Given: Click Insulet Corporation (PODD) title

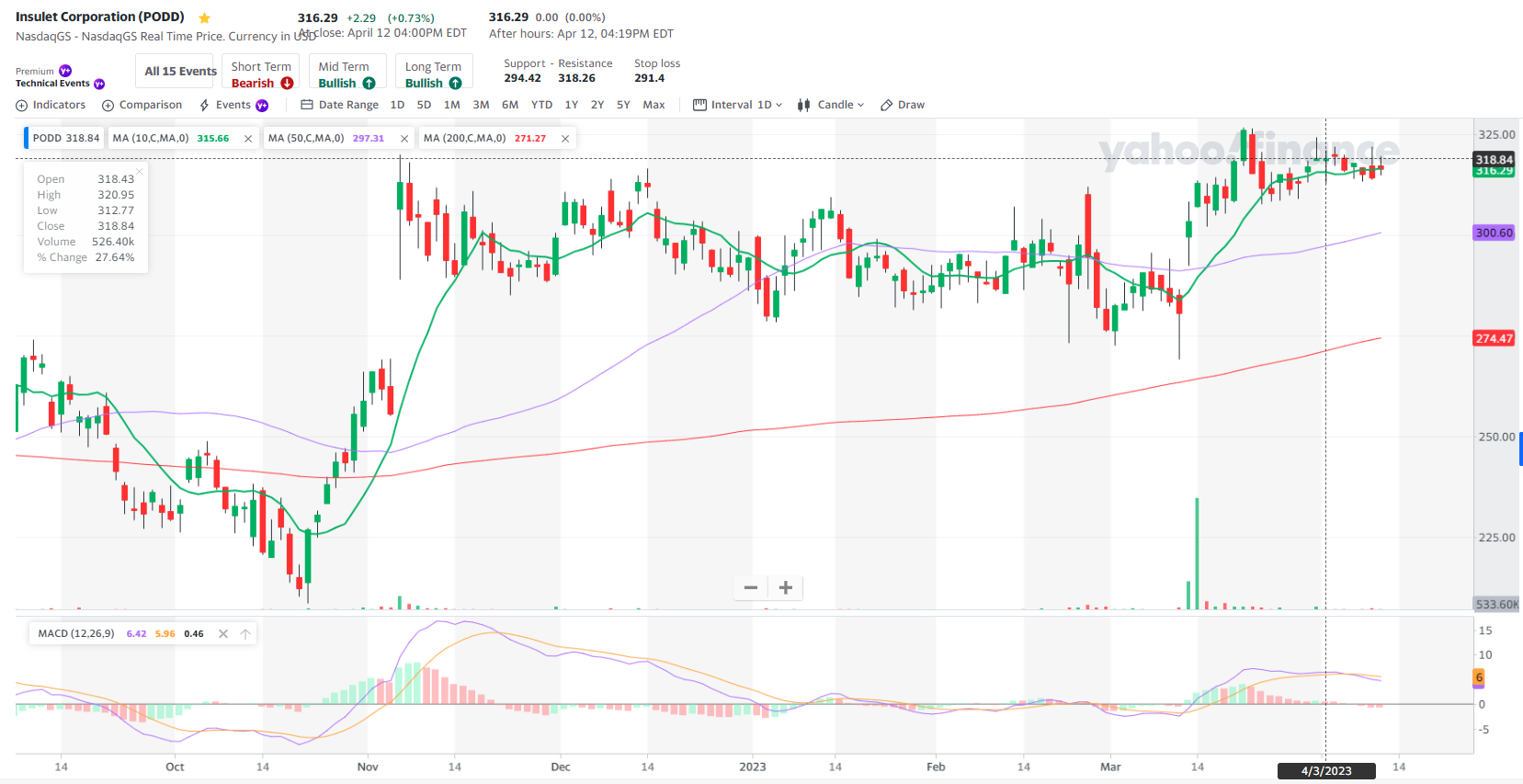Looking at the screenshot, I should [x=100, y=17].
